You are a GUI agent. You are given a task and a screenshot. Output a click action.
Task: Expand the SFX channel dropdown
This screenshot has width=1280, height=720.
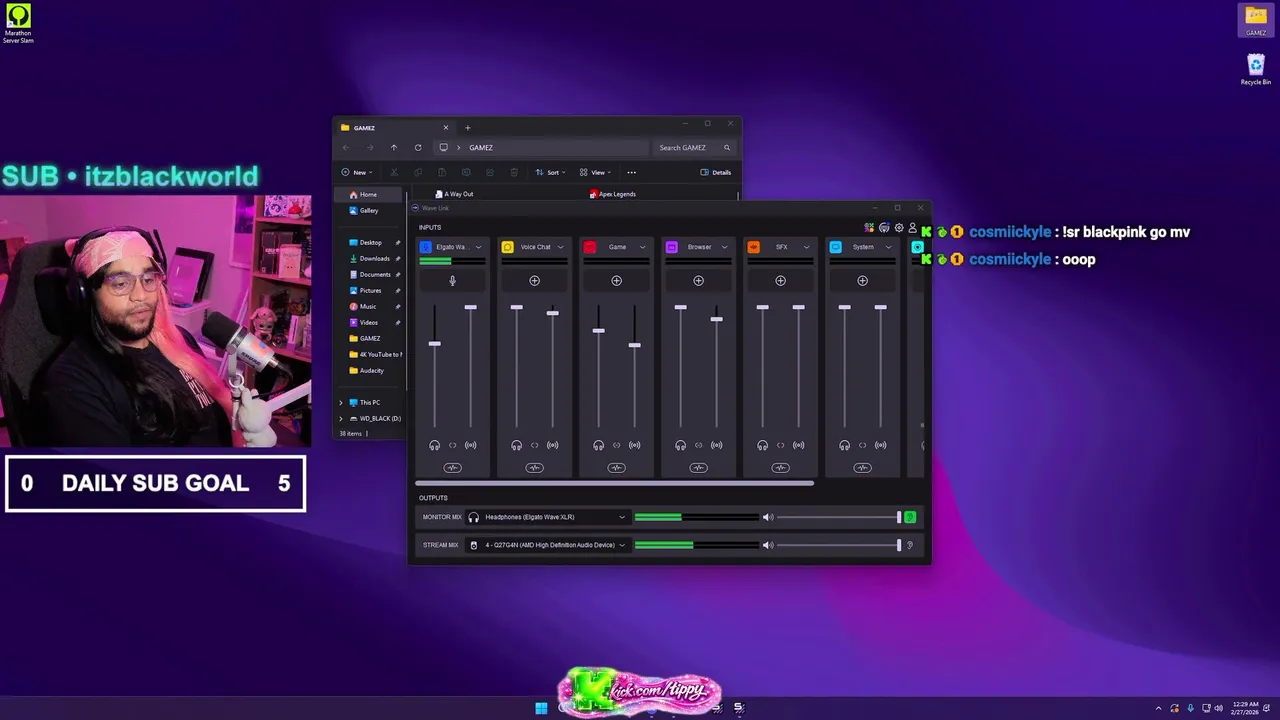pyautogui.click(x=806, y=247)
